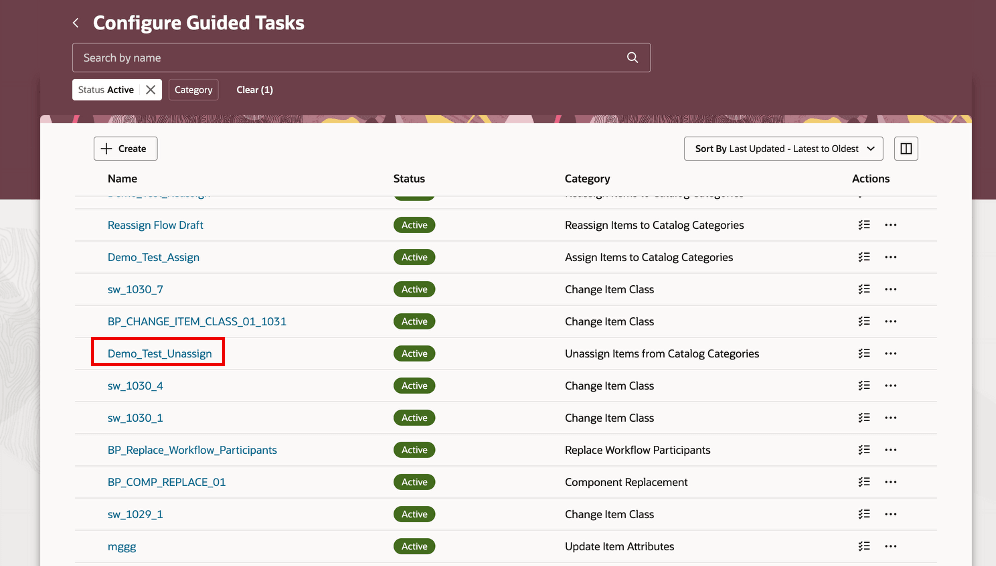Open the sw_1030_4 guided task
The width and height of the screenshot is (996, 566).
coord(135,386)
